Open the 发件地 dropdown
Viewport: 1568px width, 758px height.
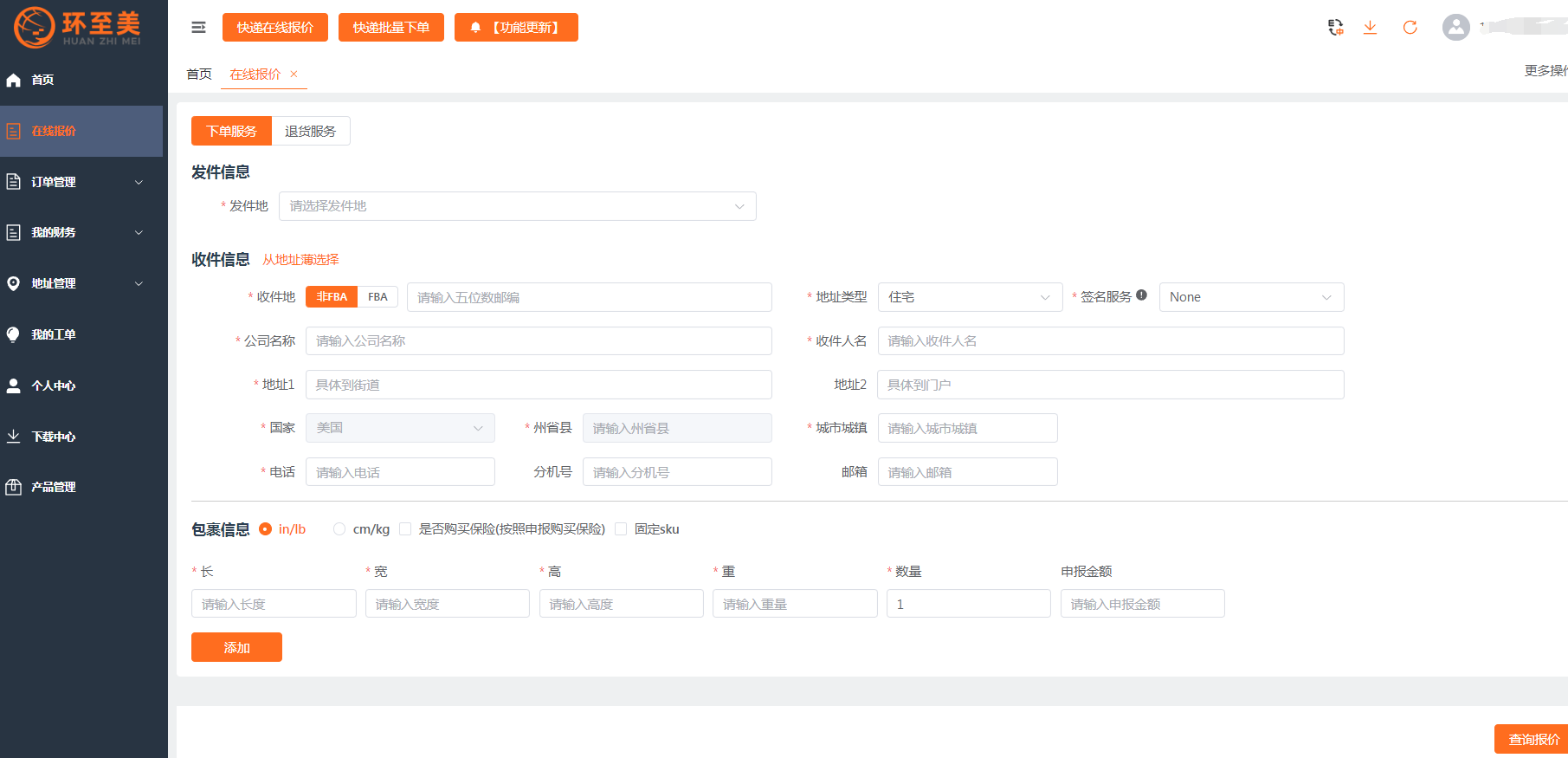pos(517,206)
